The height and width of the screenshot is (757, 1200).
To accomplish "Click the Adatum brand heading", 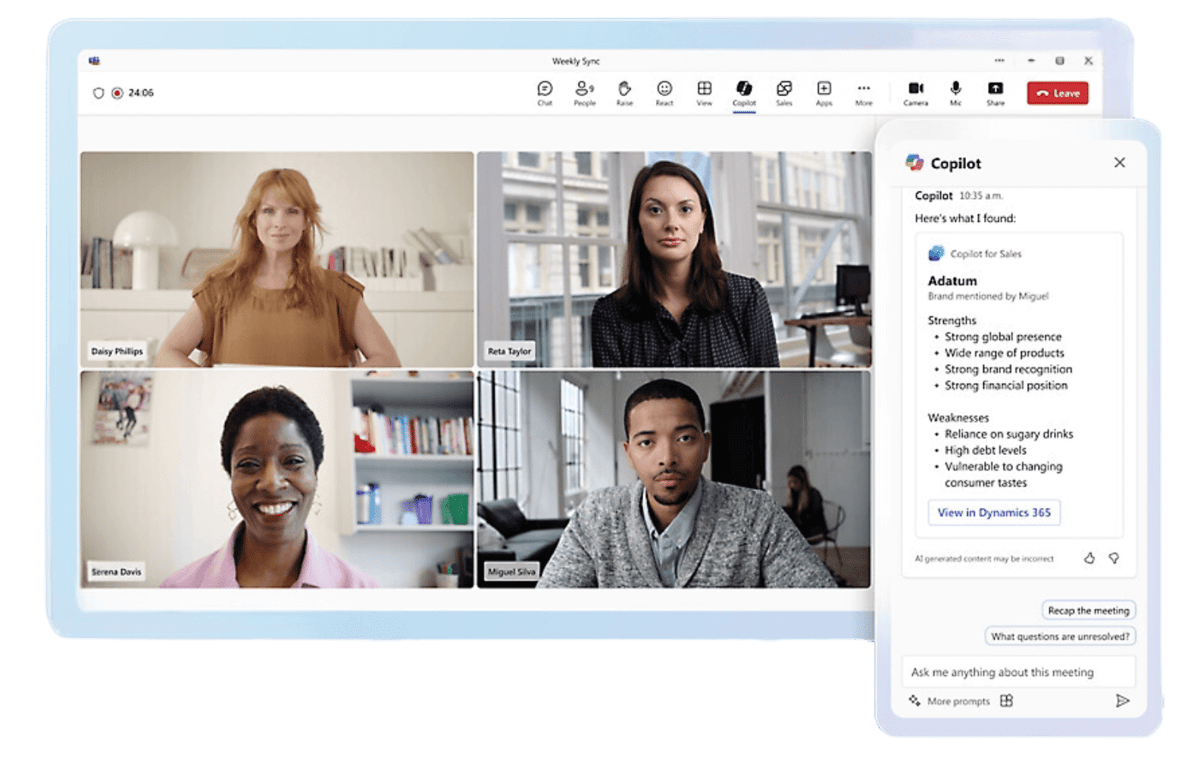I will [x=952, y=281].
